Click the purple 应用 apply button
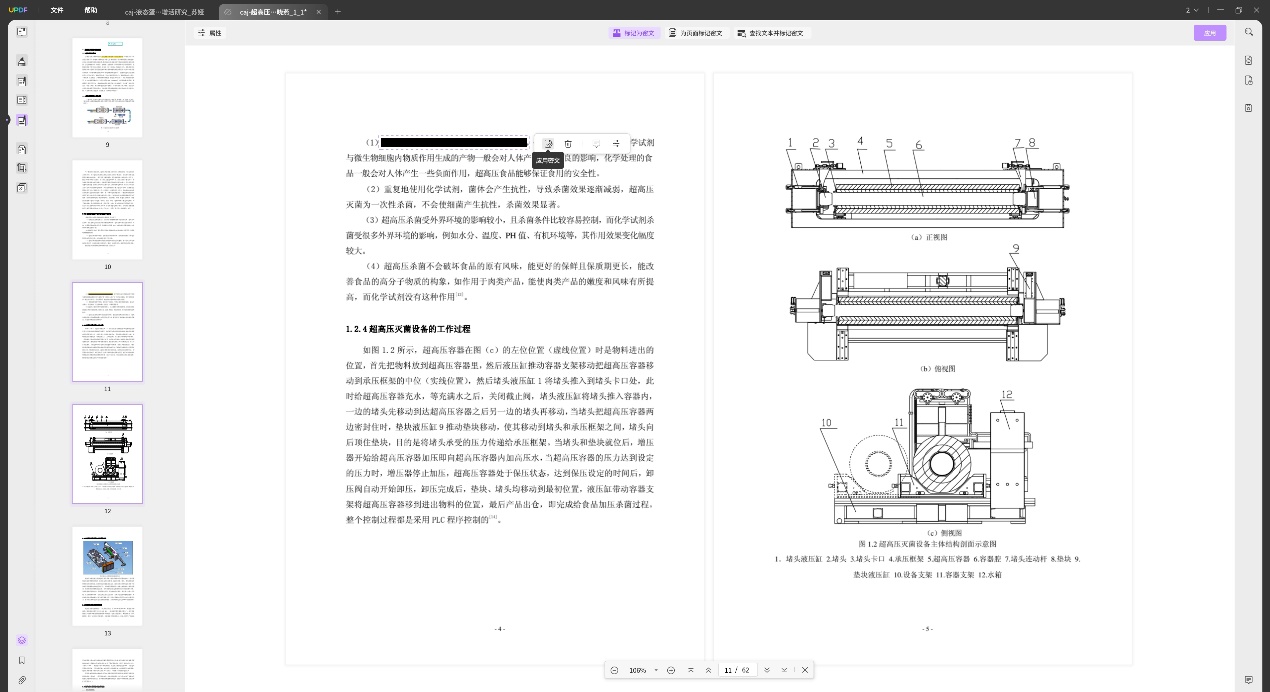Screen dimensions: 1270x692 (x=1210, y=33)
